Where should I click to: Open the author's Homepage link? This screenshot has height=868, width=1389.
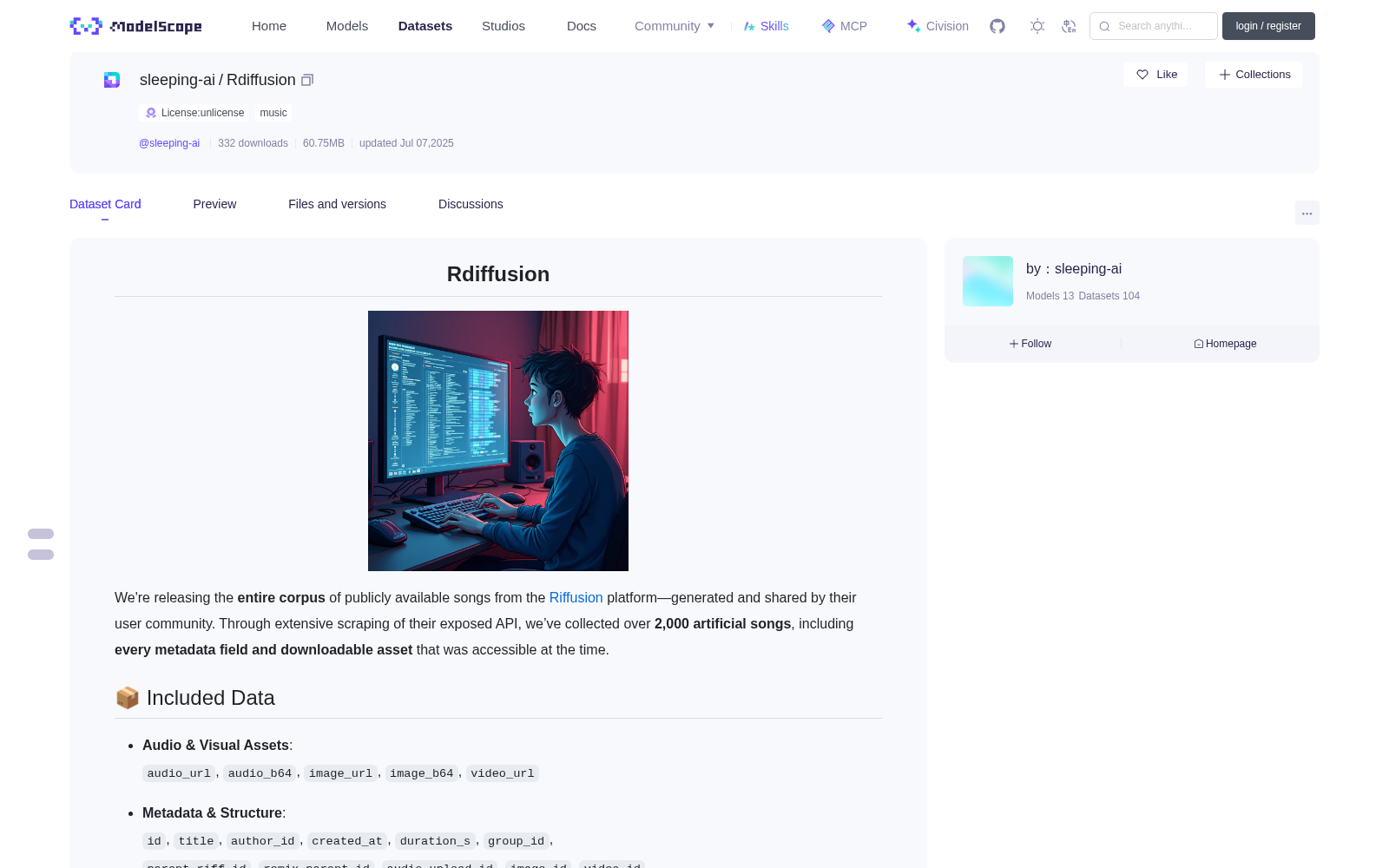click(x=1225, y=344)
